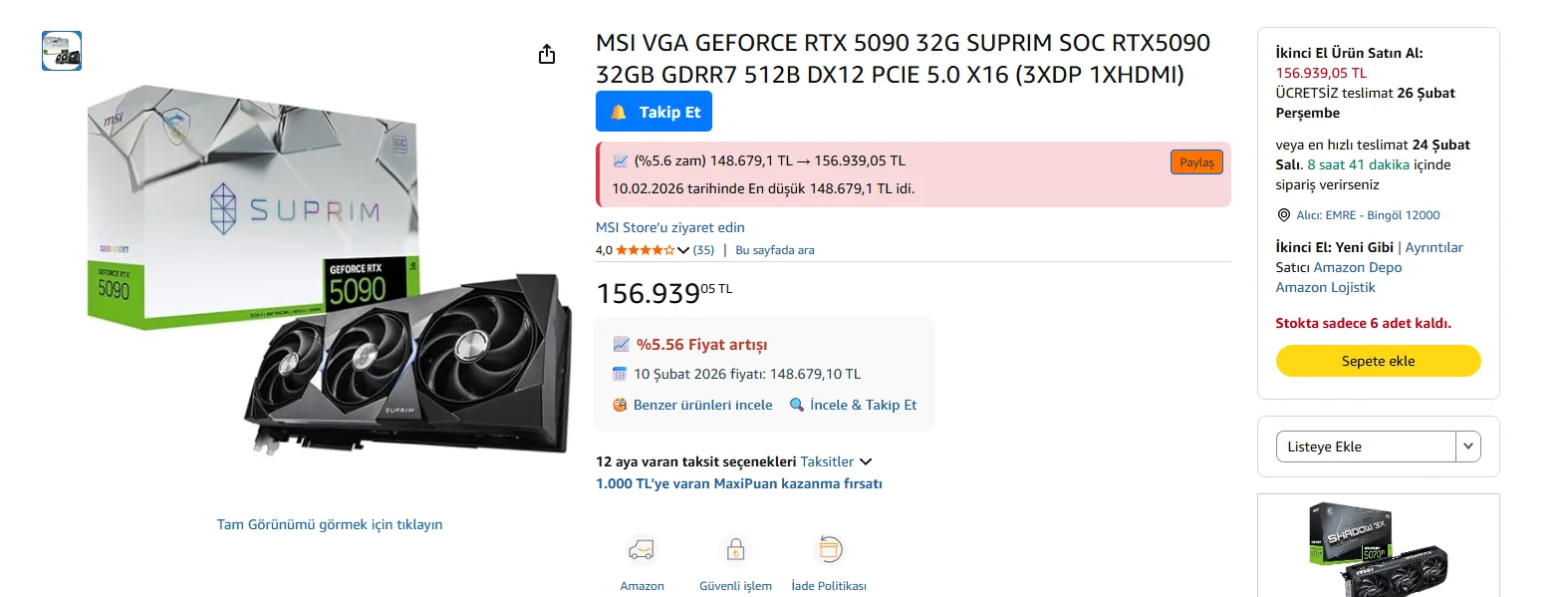Add item with Sepete ekle button

tap(1378, 361)
